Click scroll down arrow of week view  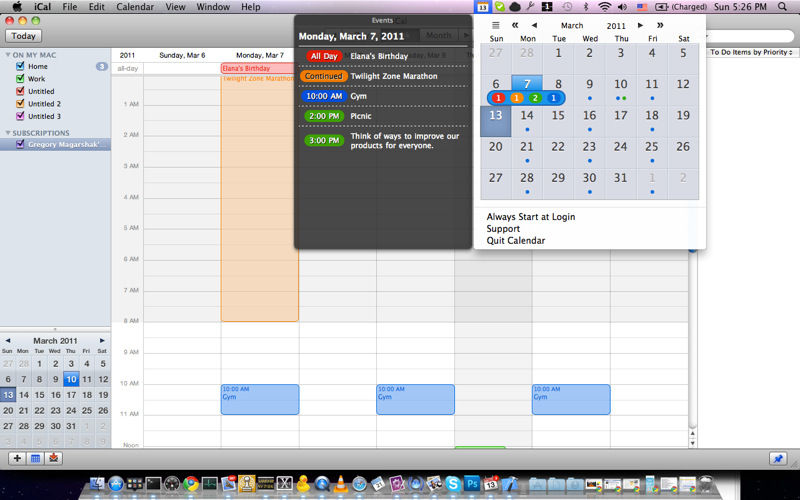point(692,443)
